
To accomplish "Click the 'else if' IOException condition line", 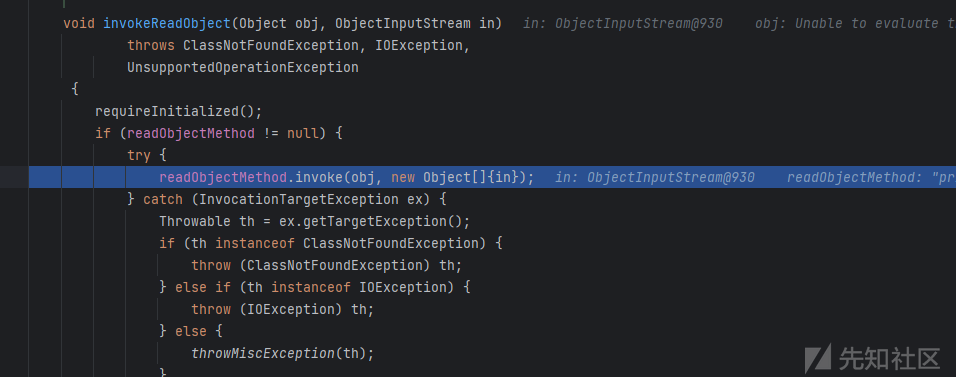I will (x=315, y=287).
